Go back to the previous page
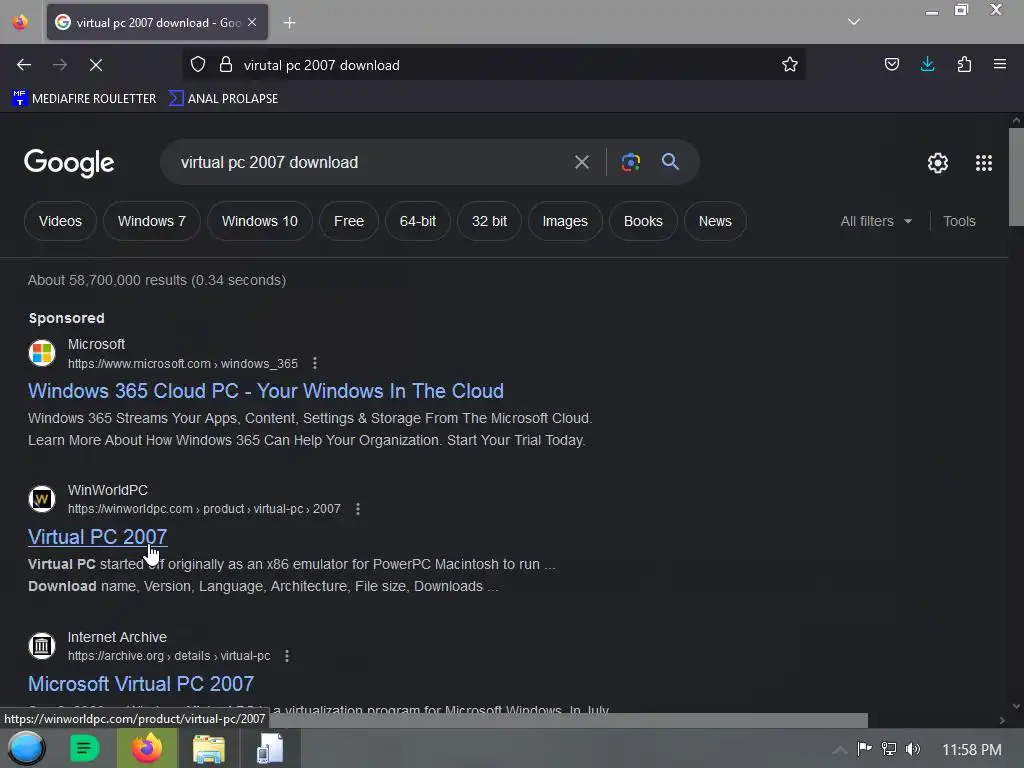 tap(24, 65)
